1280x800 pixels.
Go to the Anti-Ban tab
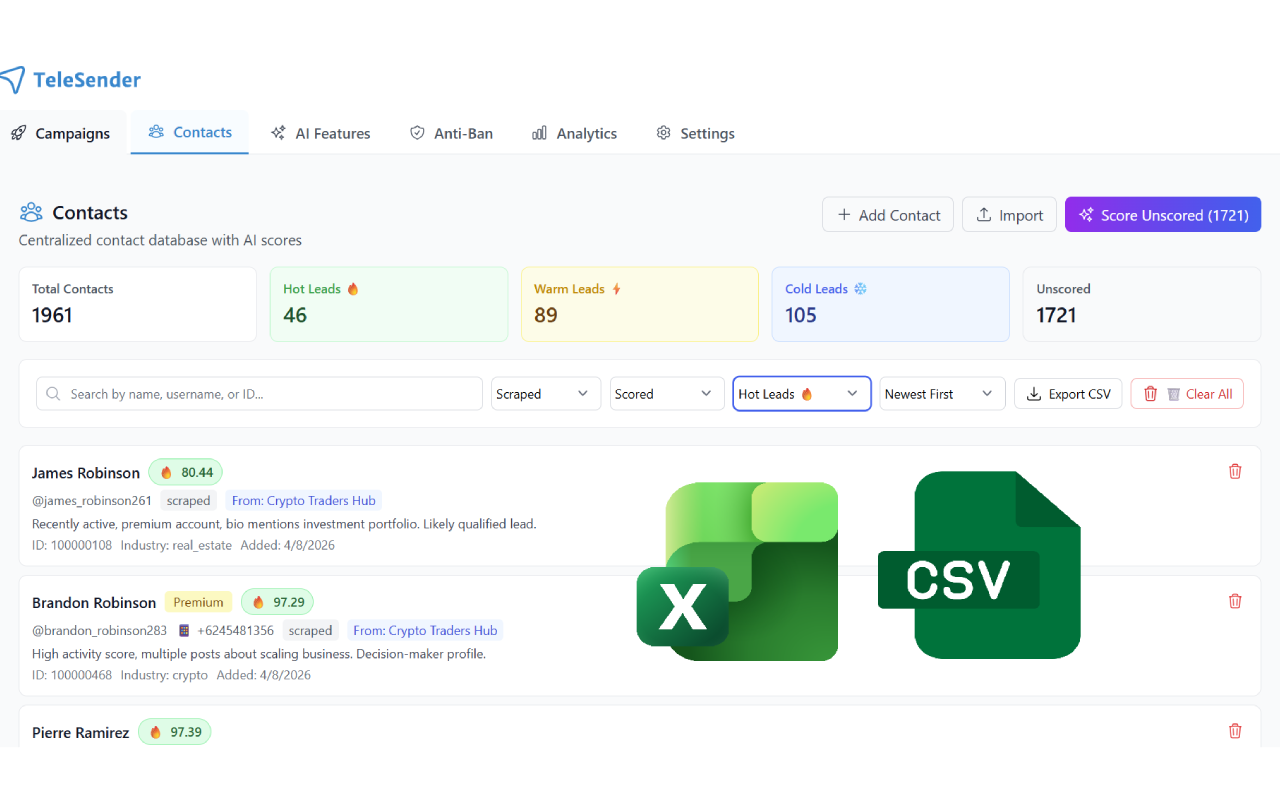click(451, 133)
